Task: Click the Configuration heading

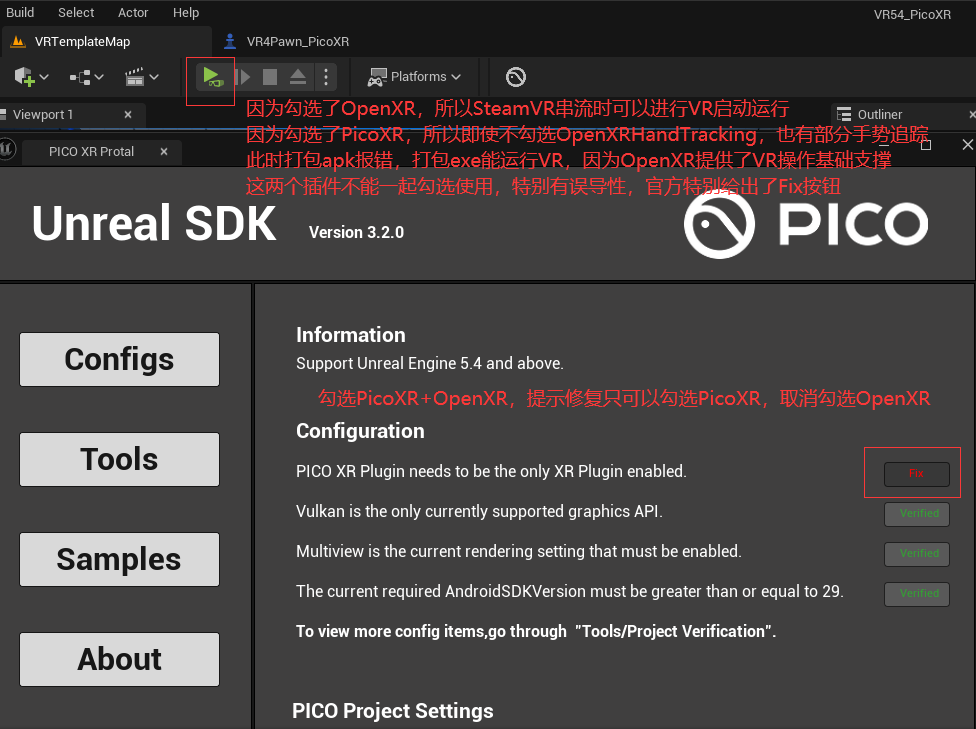Action: click(x=360, y=431)
